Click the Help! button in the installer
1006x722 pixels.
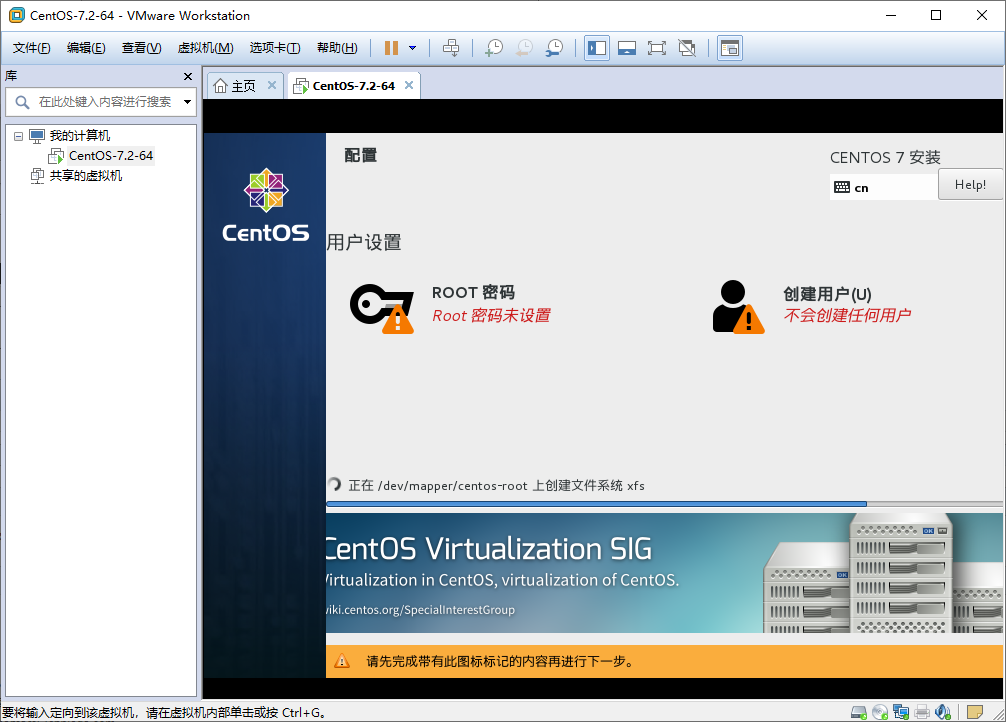pos(970,185)
